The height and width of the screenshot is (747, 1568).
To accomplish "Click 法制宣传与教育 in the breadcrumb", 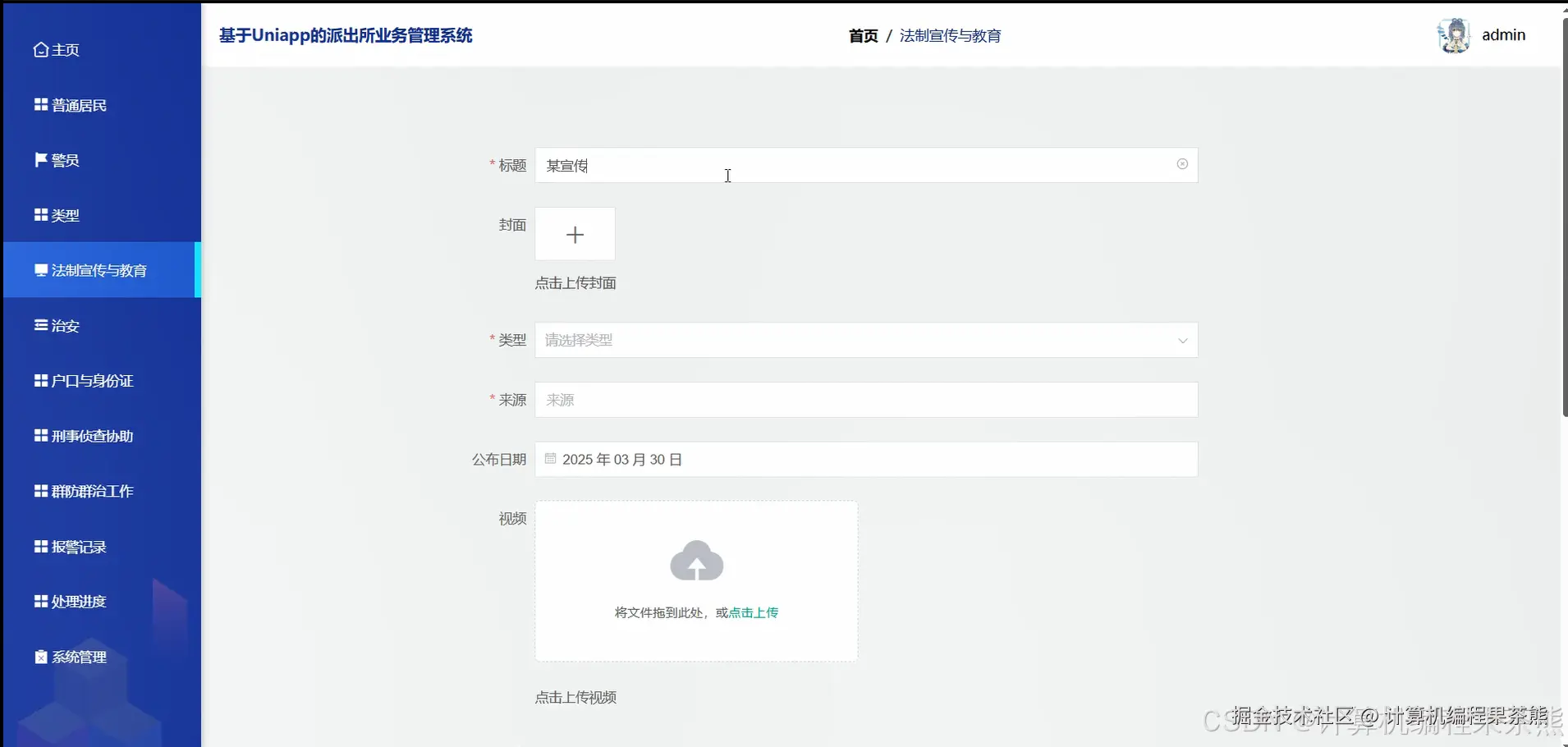I will pos(950,35).
